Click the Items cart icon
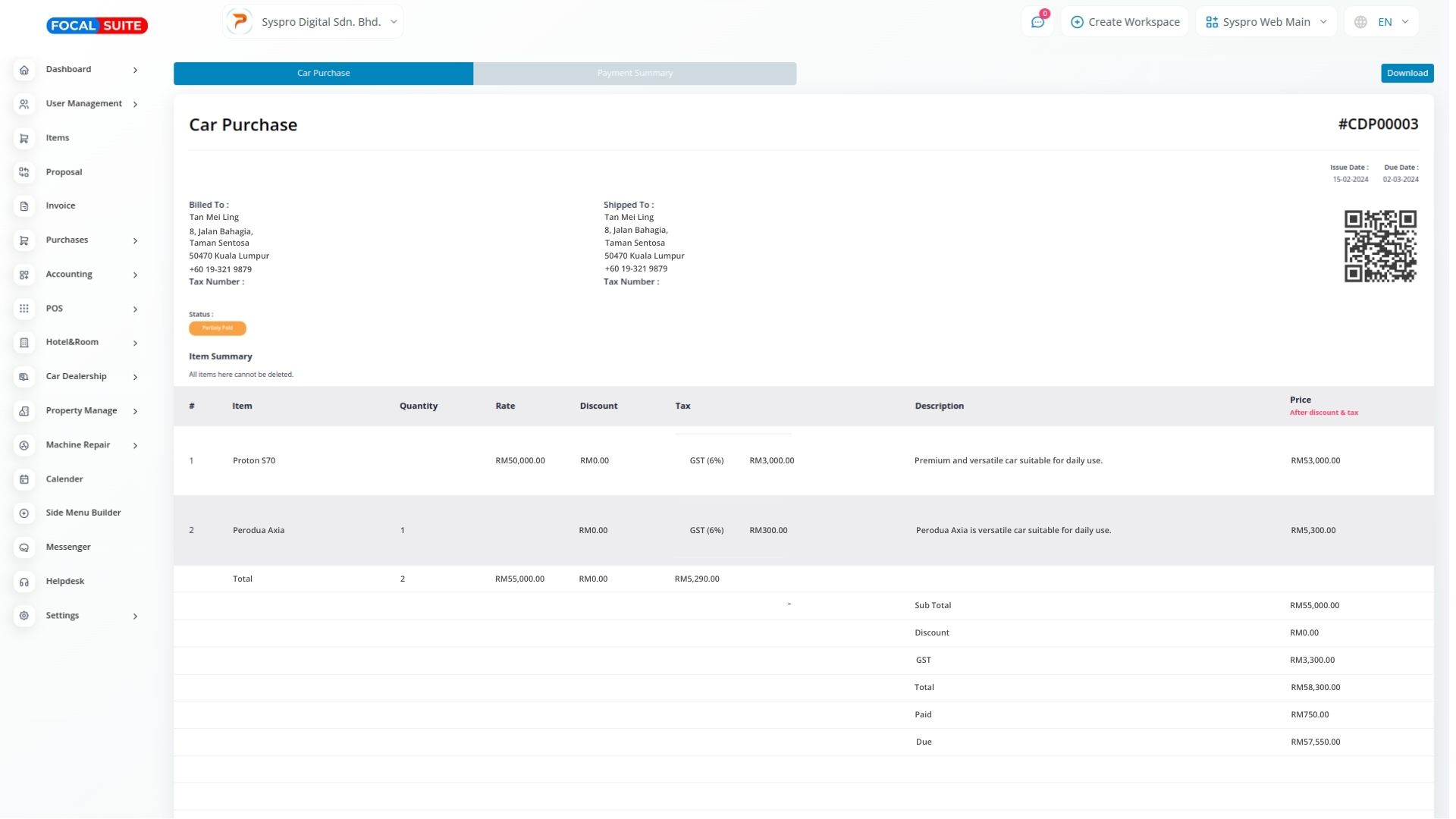The height and width of the screenshot is (819, 1456). tap(24, 138)
